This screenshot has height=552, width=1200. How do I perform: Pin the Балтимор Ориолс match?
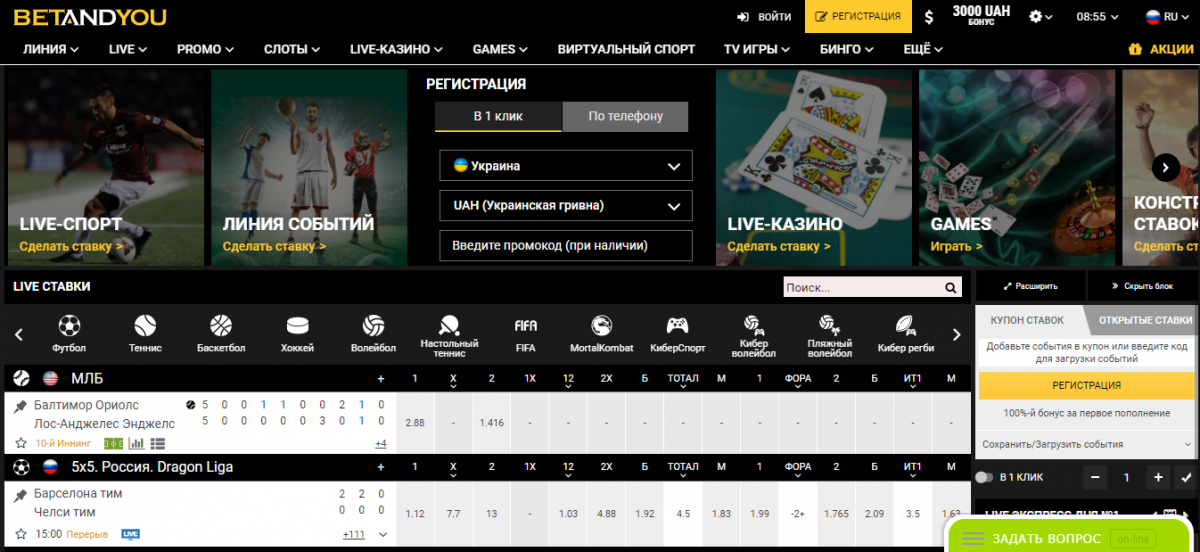(x=20, y=406)
